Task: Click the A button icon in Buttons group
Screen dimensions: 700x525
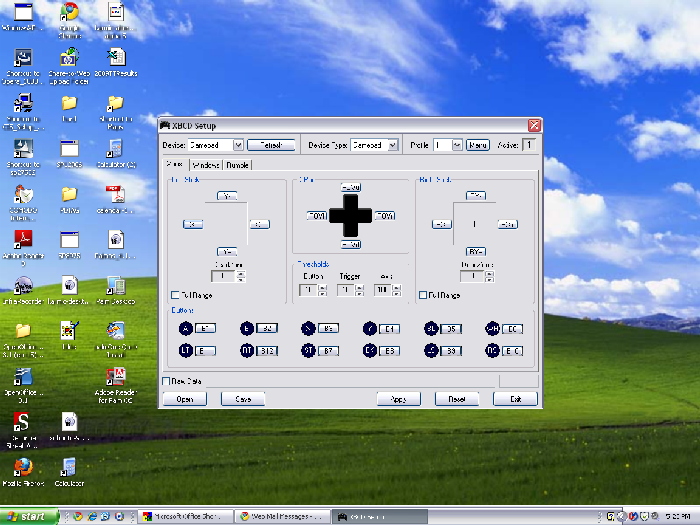Action: (x=185, y=328)
